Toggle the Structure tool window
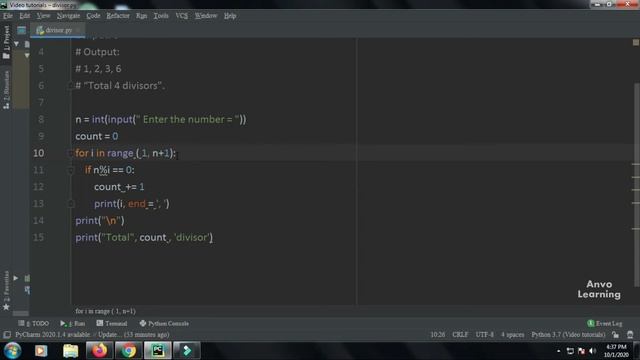 pos(6,90)
